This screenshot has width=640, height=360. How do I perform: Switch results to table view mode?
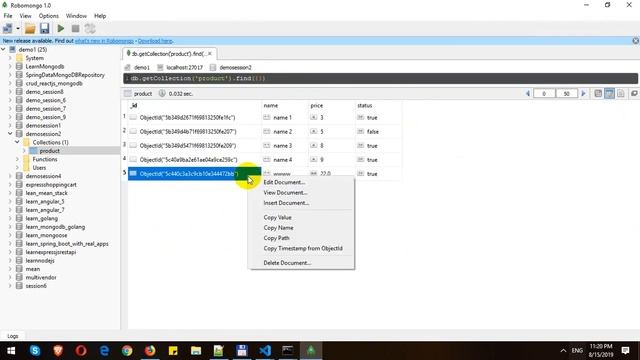click(609, 93)
